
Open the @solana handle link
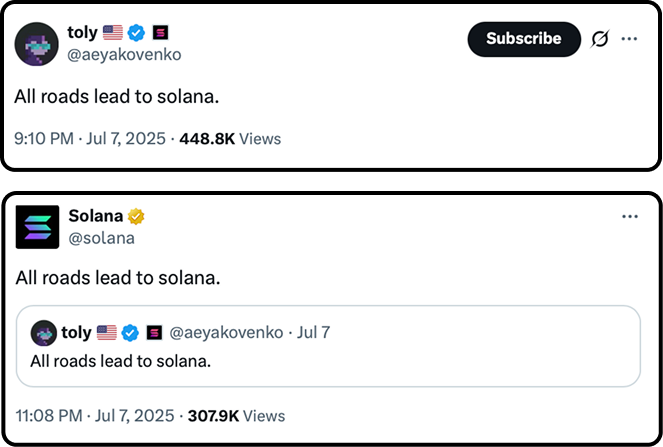[x=101, y=238]
